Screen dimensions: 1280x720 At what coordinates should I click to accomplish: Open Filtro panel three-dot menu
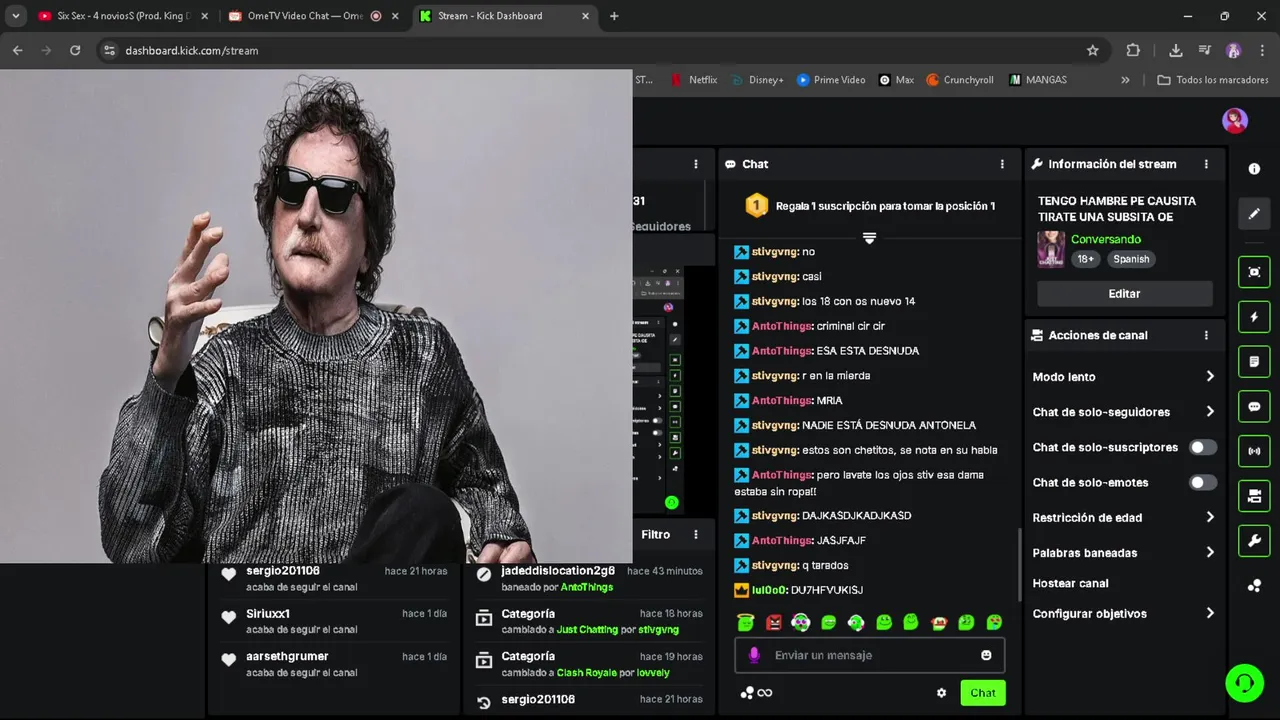[x=696, y=534]
